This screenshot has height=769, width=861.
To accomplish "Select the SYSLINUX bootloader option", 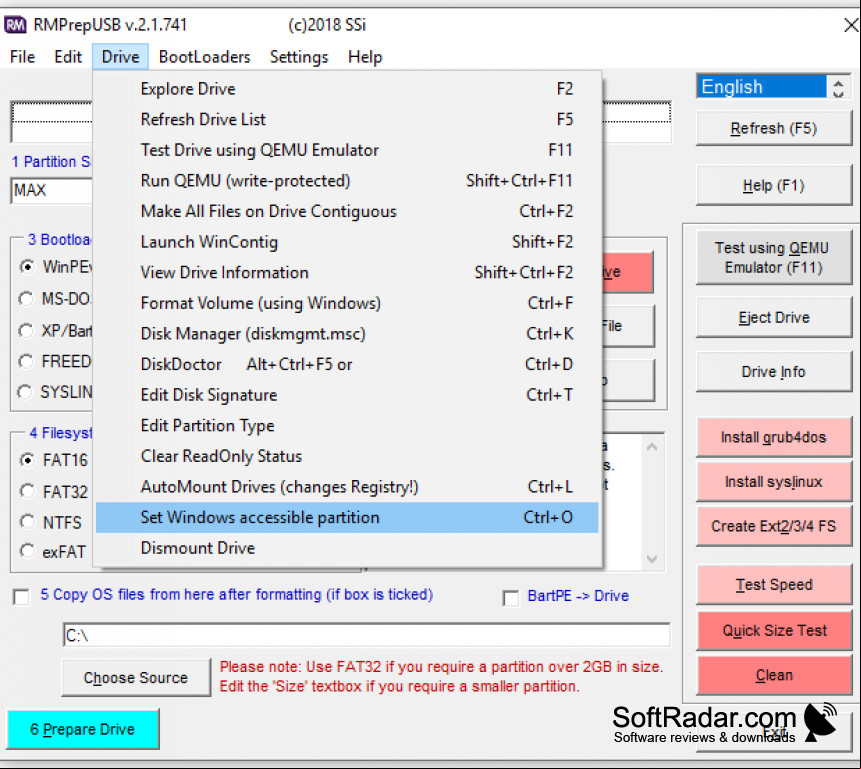I will (25, 392).
